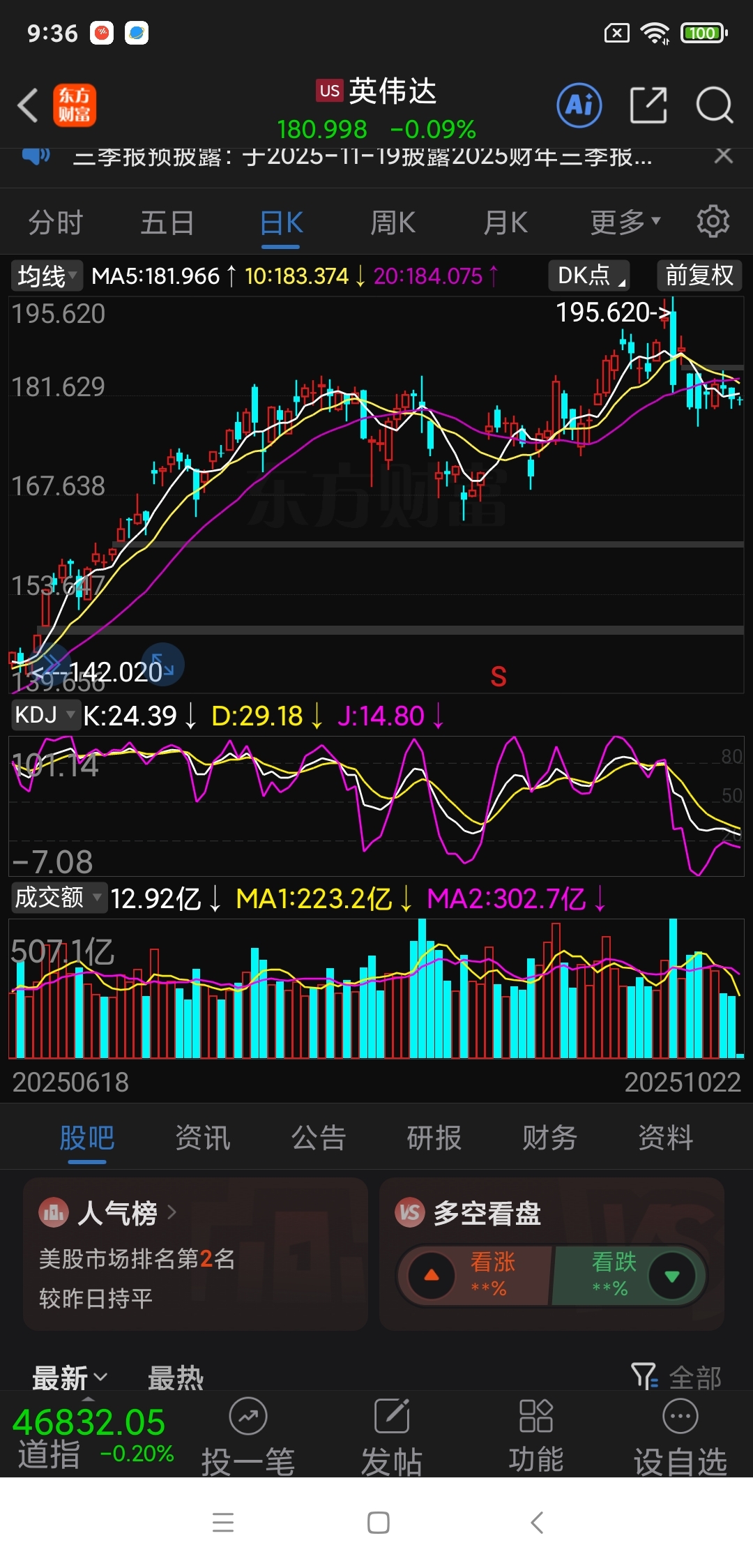Open the 成交额 indicator dropdown
The image size is (753, 1568).
59,898
